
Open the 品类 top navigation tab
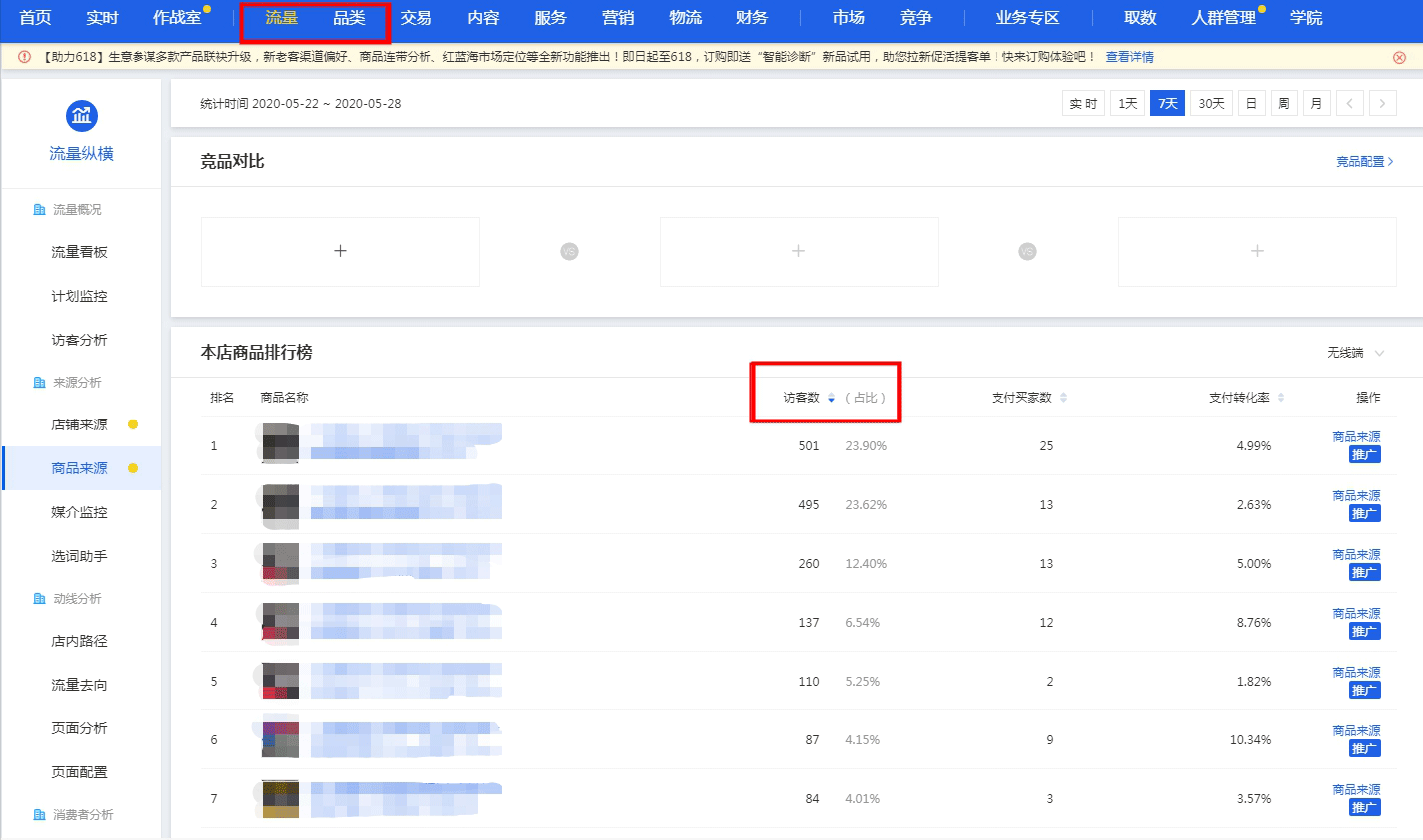(x=349, y=18)
